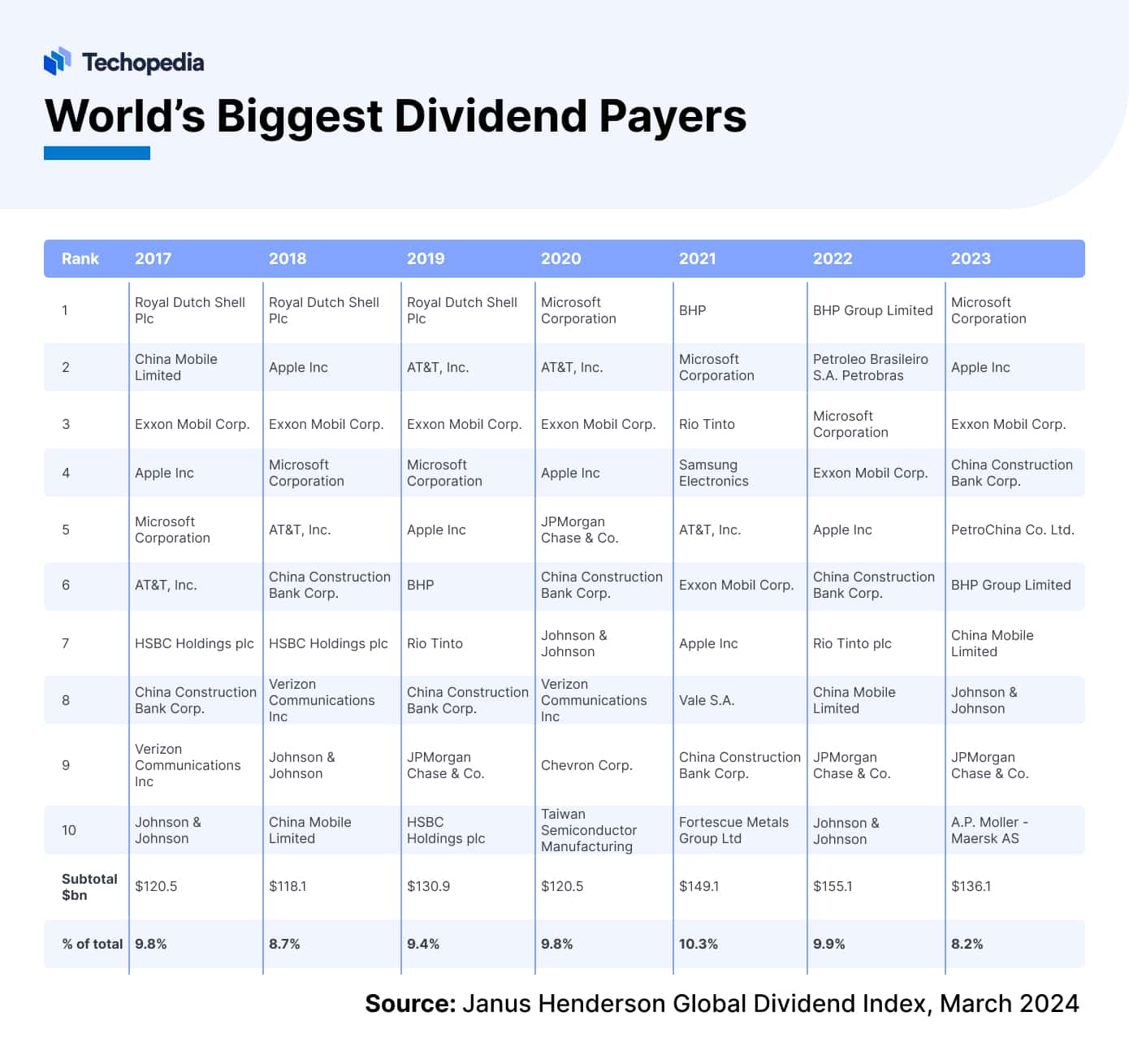Click the World's Biggest Dividend Payers title
This screenshot has height=1064, width=1129.
point(396,115)
